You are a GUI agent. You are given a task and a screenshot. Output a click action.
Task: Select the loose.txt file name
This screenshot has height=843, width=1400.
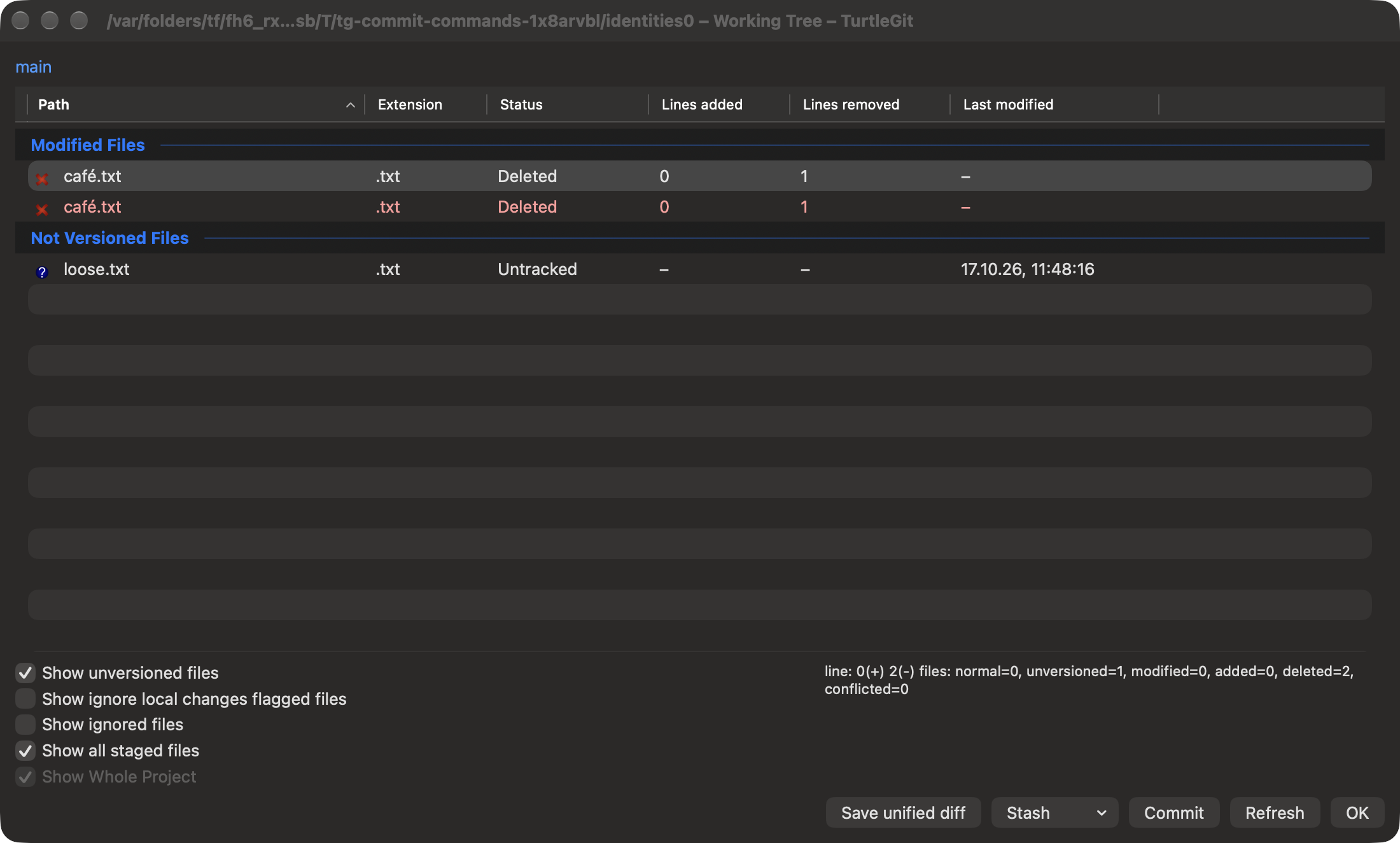96,269
